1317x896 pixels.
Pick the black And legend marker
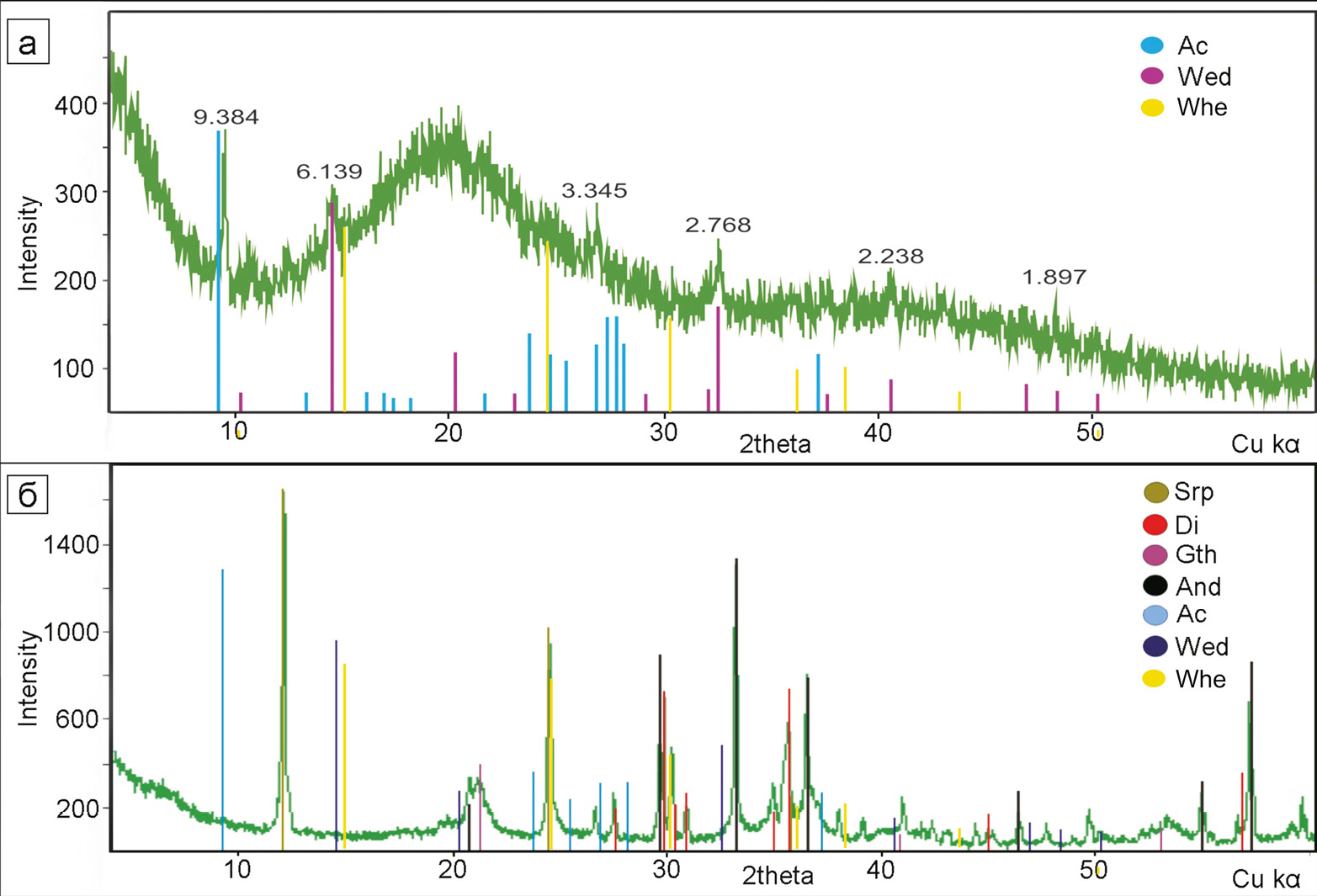pos(1155,586)
